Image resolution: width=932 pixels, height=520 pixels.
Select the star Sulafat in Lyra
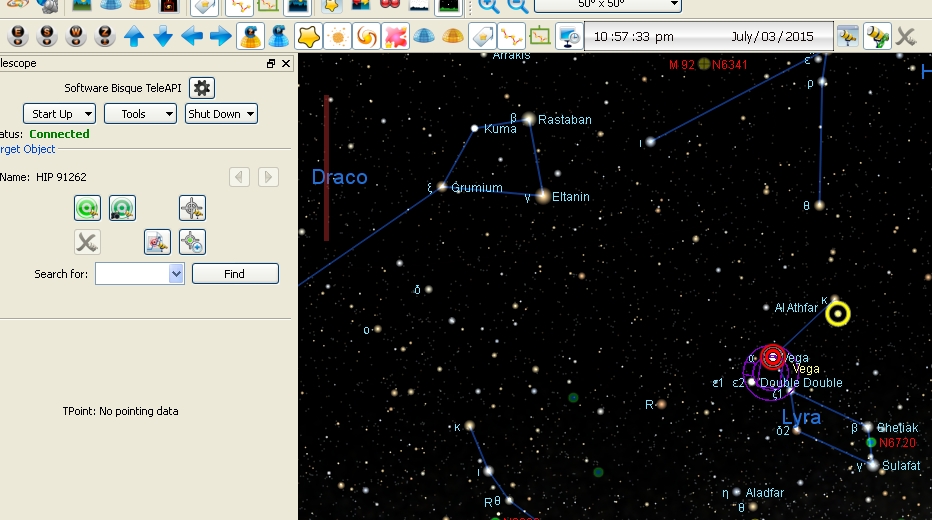[x=873, y=465]
